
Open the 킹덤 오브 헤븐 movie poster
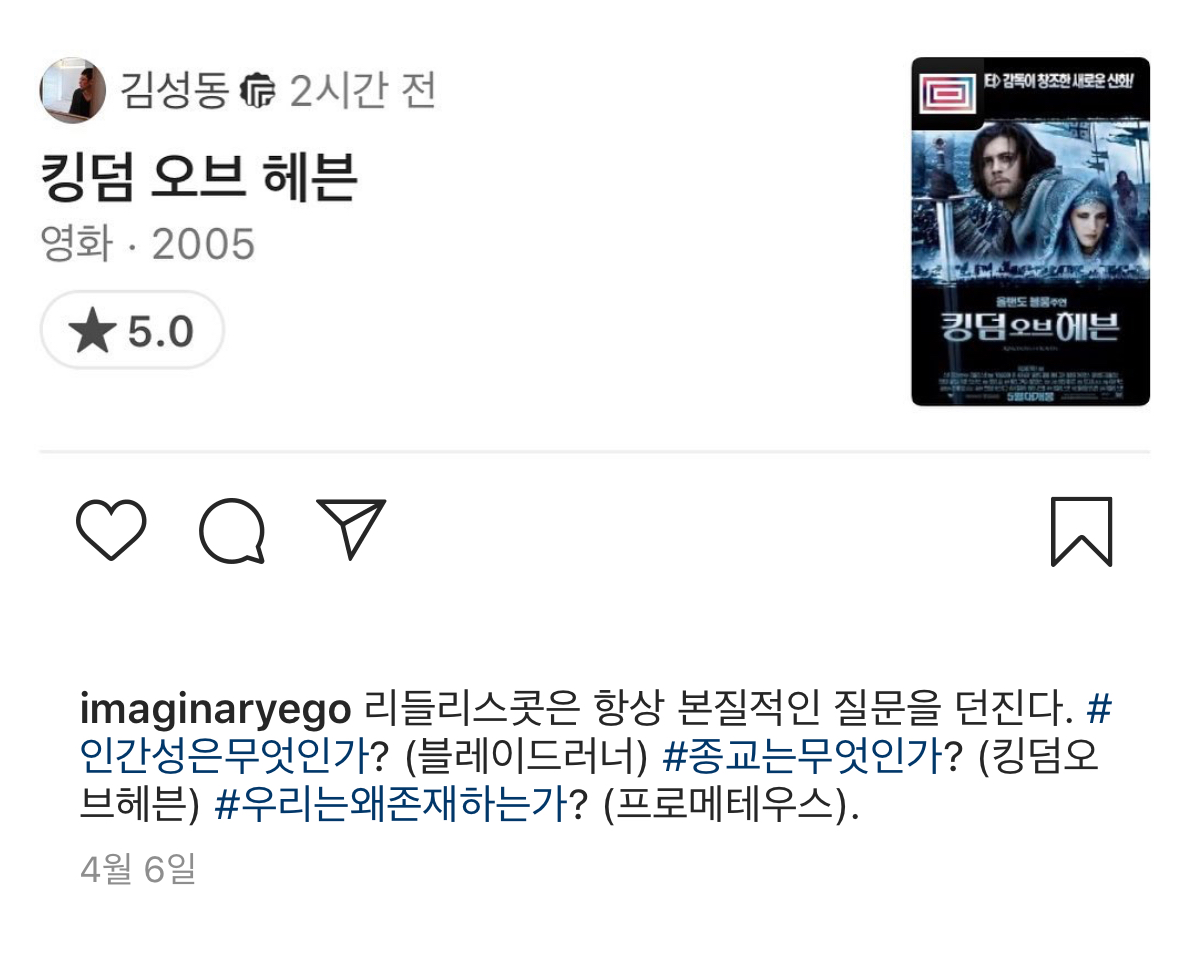coord(1030,231)
